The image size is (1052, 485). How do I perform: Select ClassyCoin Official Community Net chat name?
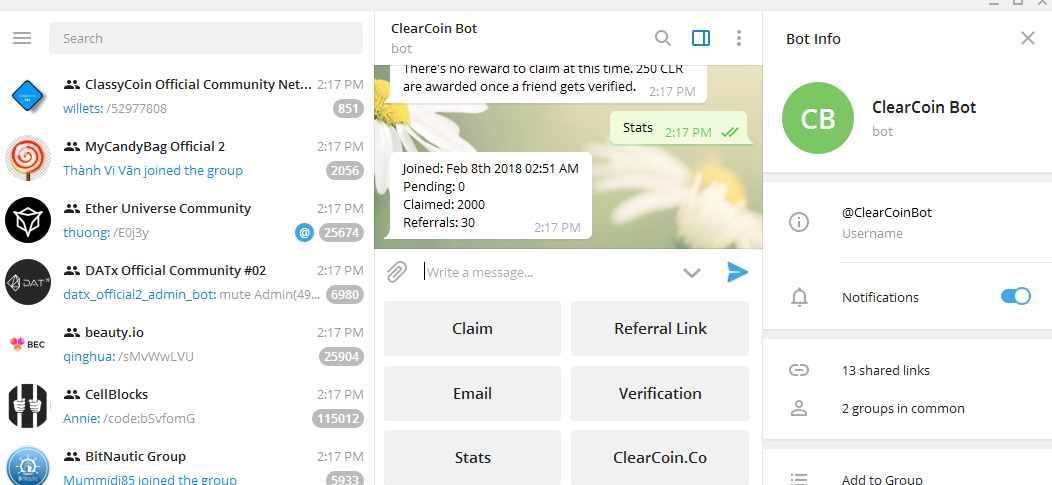click(199, 85)
